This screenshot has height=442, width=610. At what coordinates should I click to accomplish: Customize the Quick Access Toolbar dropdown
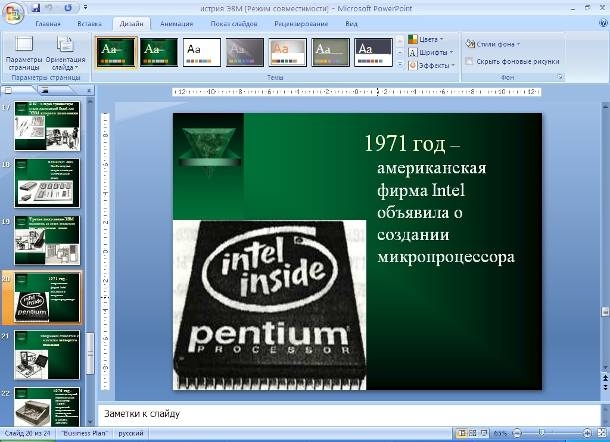pyautogui.click(x=85, y=7)
